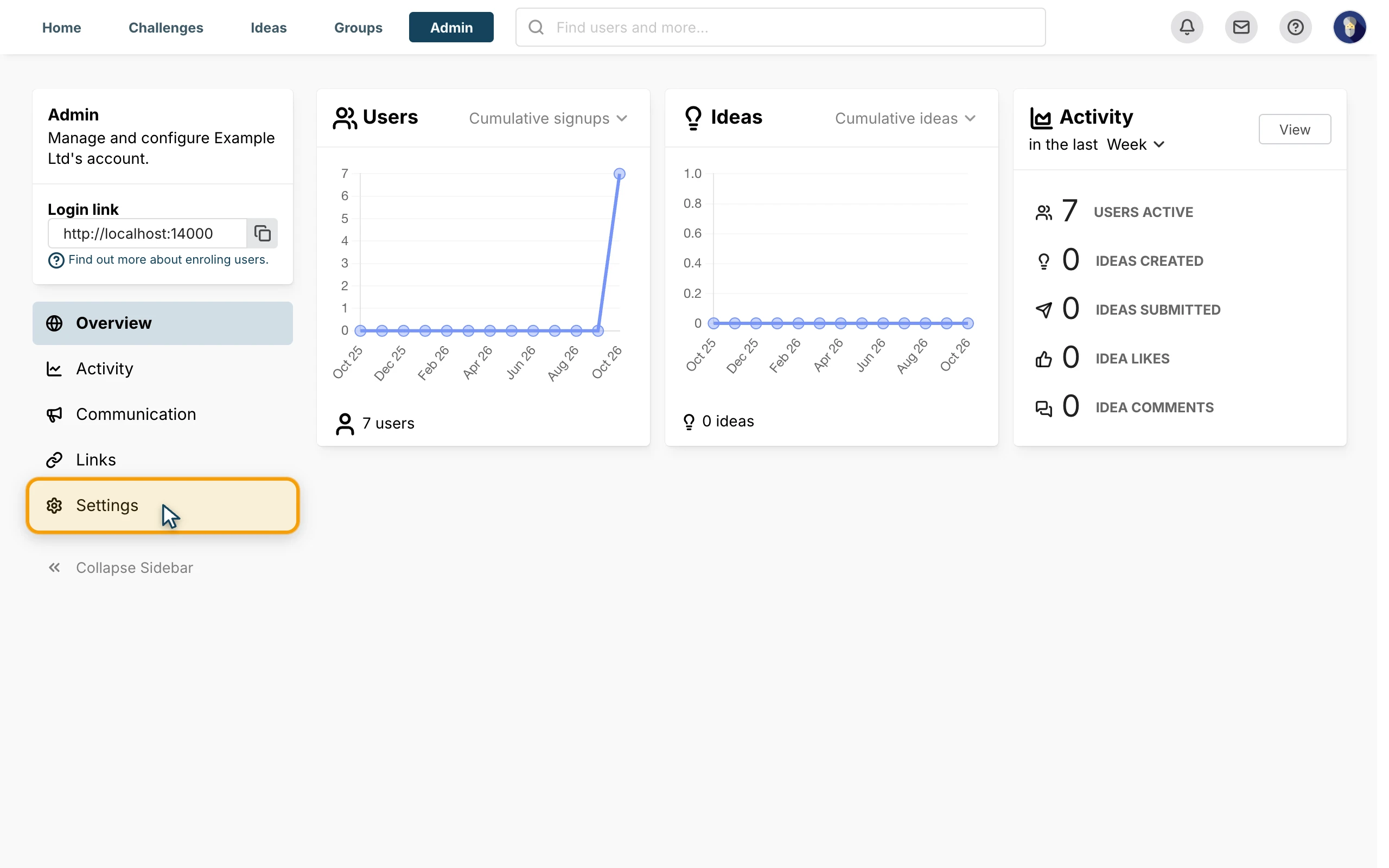Viewport: 1389px width, 868px height.
Task: Copy the login link with copy icon
Action: [262, 233]
